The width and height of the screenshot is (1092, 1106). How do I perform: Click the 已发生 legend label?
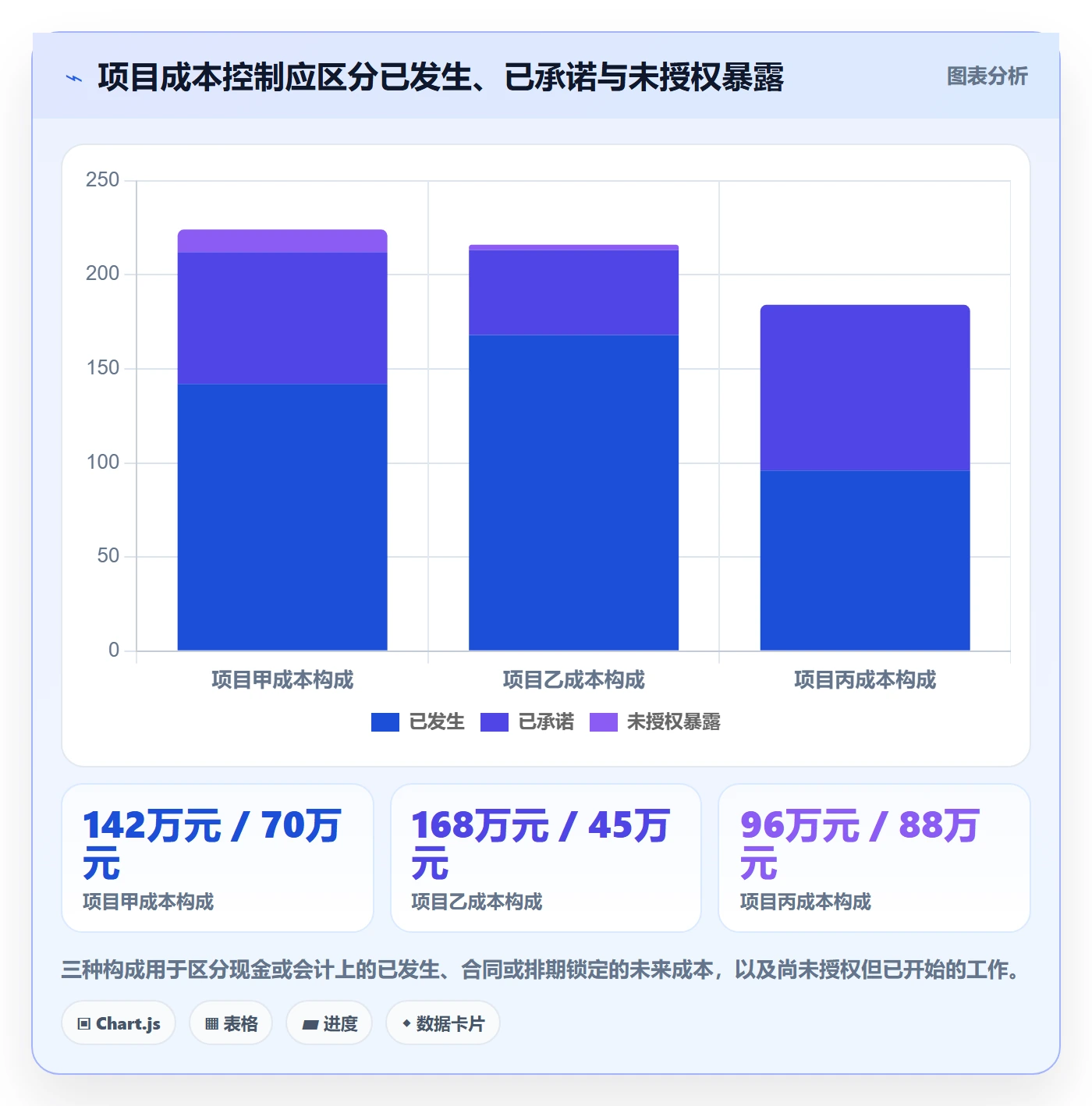(x=437, y=722)
